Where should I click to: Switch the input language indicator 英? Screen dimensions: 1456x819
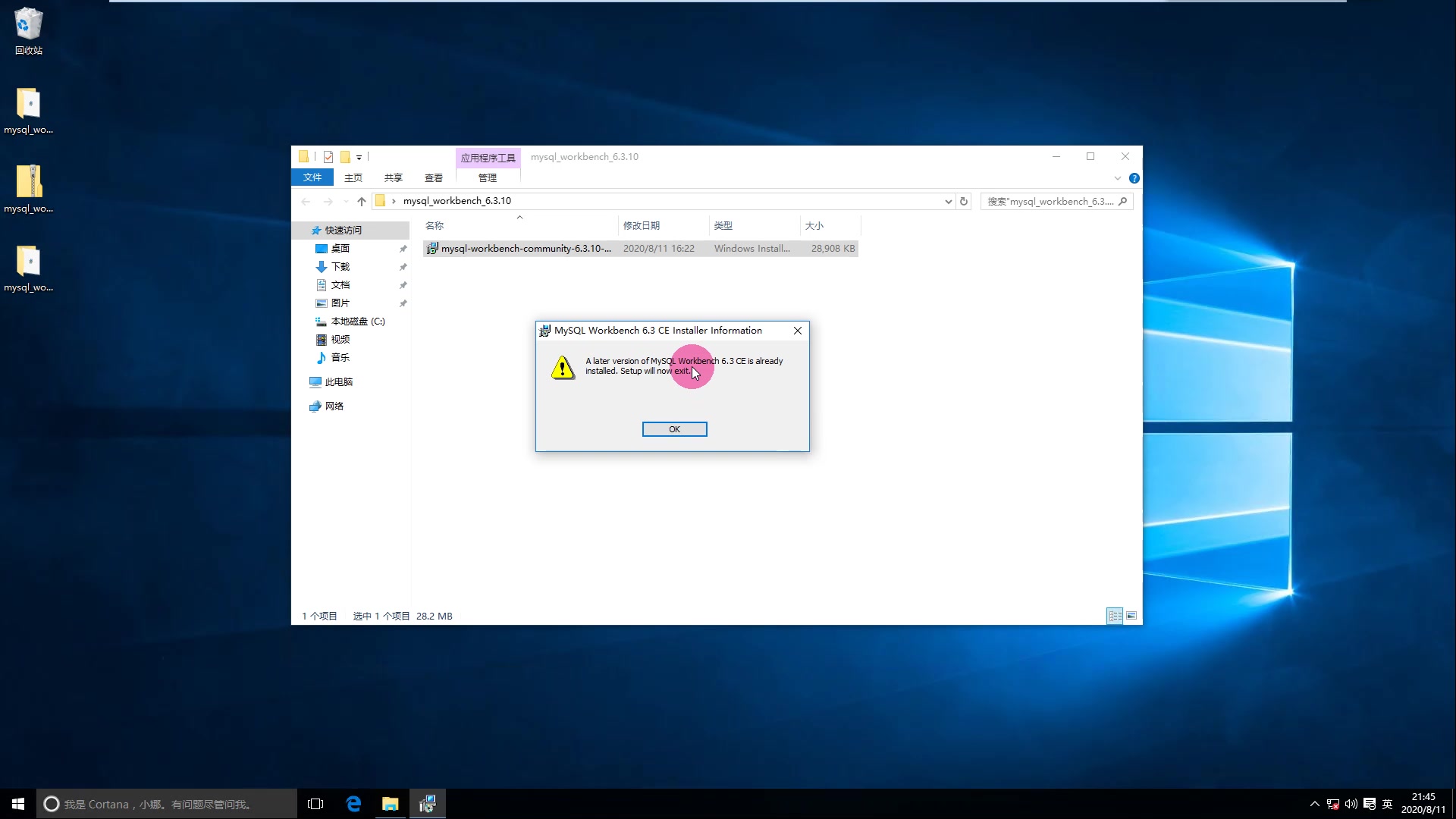(x=1388, y=804)
